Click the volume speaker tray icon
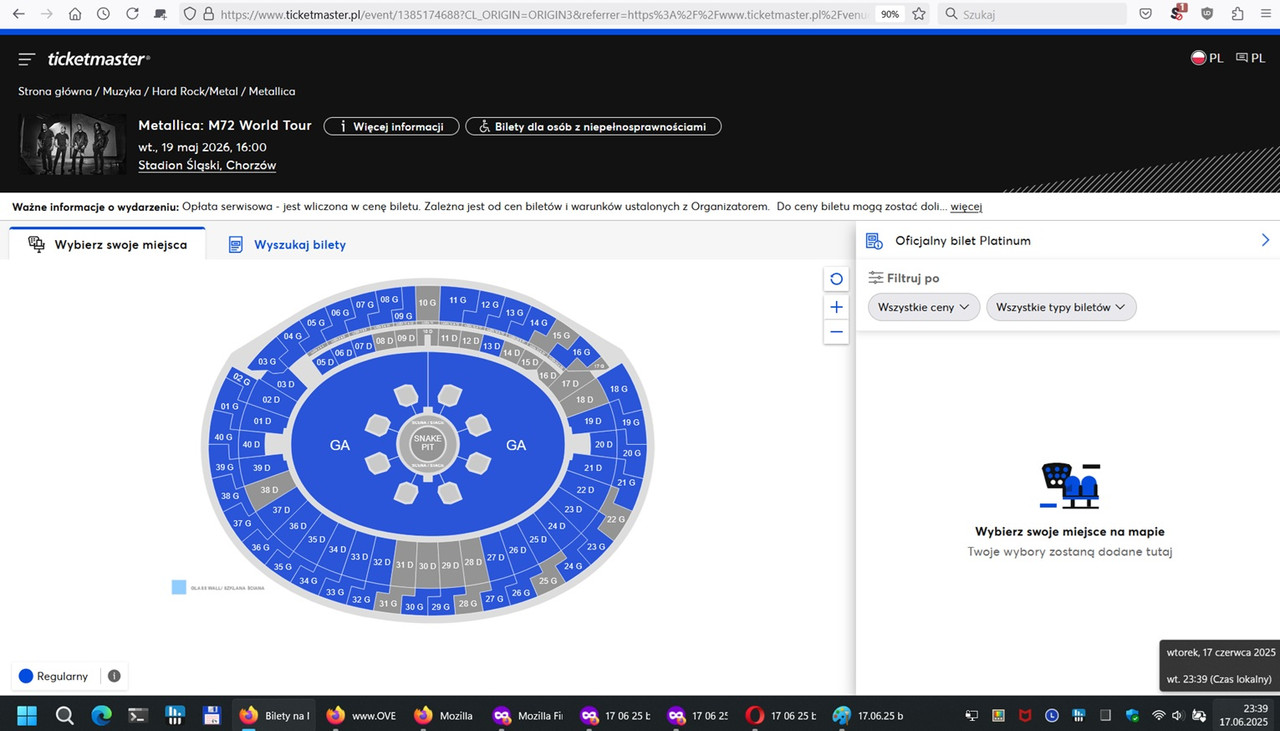Viewport: 1280px width, 731px height. [x=1178, y=716]
